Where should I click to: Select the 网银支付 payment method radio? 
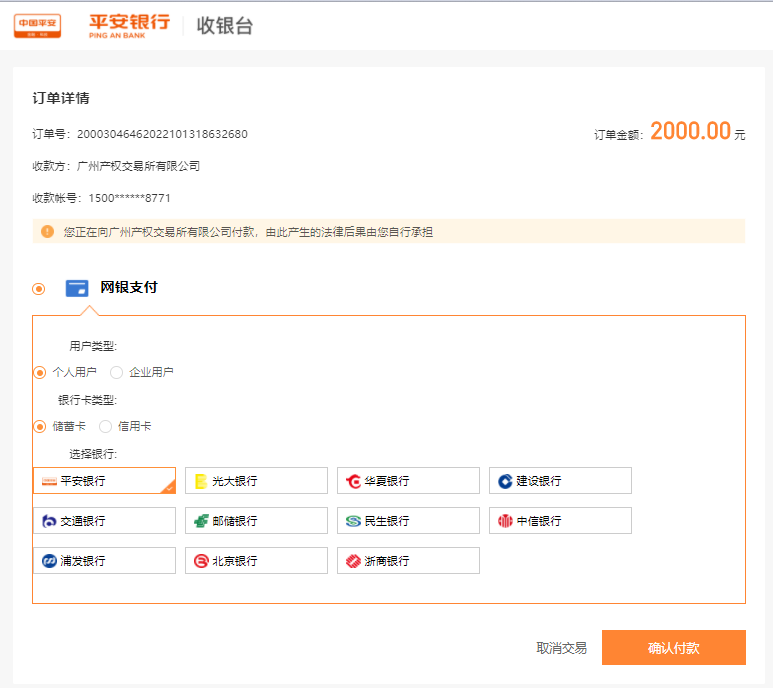[38, 289]
